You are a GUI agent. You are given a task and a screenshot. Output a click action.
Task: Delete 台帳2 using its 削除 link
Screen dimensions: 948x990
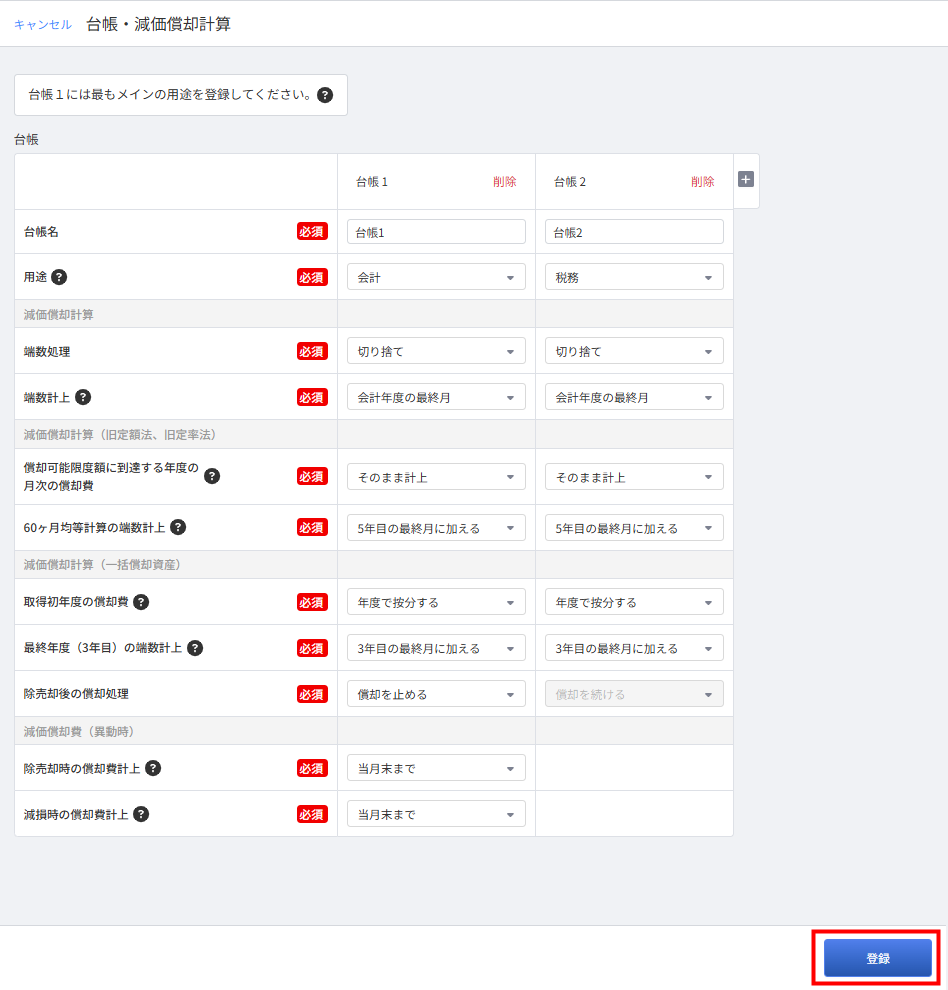(703, 182)
